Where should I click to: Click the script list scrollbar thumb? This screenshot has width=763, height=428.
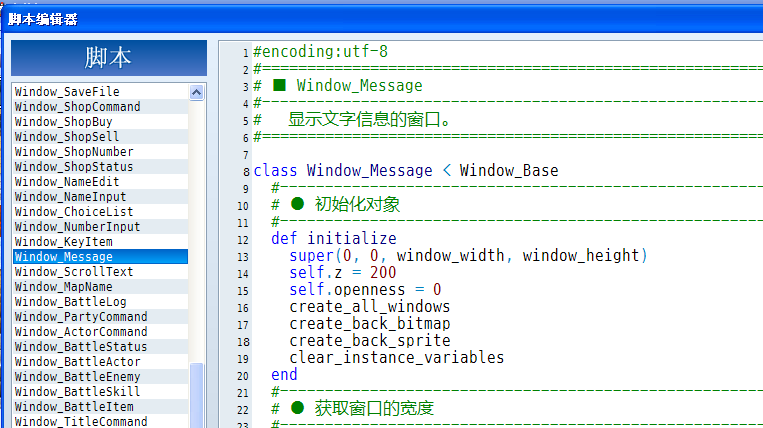[197, 396]
